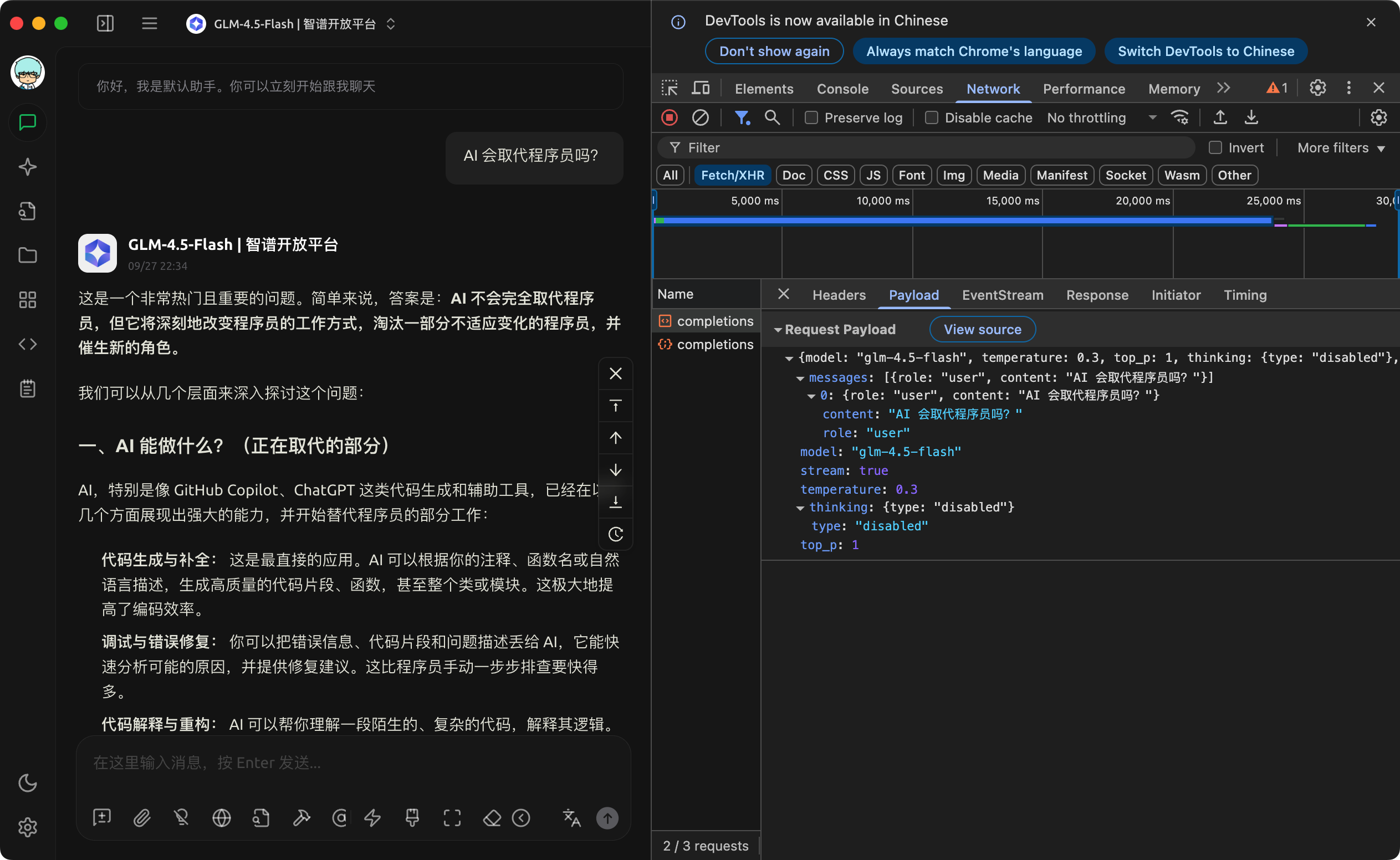This screenshot has height=860, width=1400.
Task: Switch to the Memory tab
Action: pyautogui.click(x=1173, y=89)
